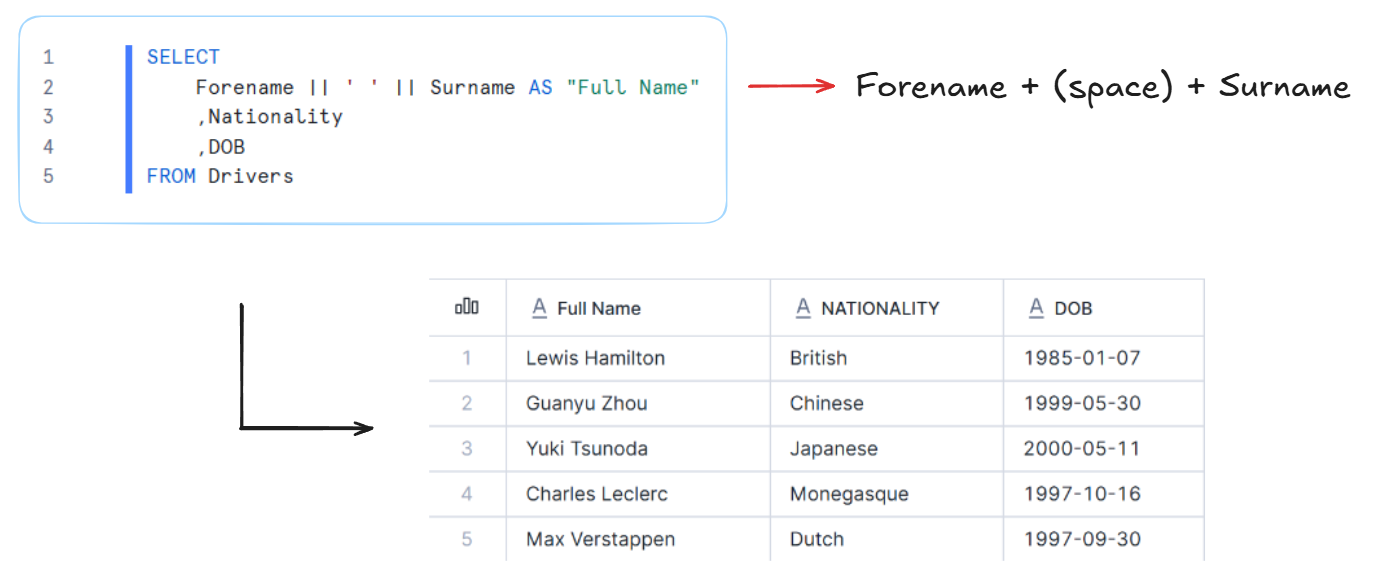Click the red arrow after the code

(x=791, y=86)
